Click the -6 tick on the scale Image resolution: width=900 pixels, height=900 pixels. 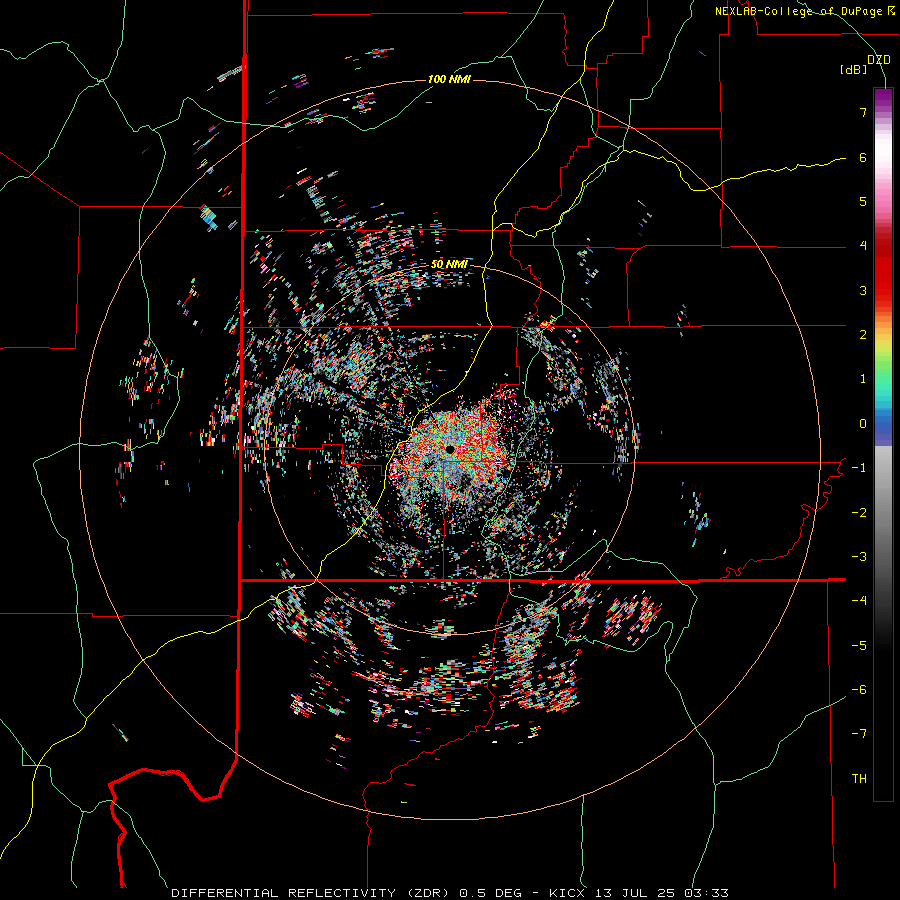click(x=859, y=690)
